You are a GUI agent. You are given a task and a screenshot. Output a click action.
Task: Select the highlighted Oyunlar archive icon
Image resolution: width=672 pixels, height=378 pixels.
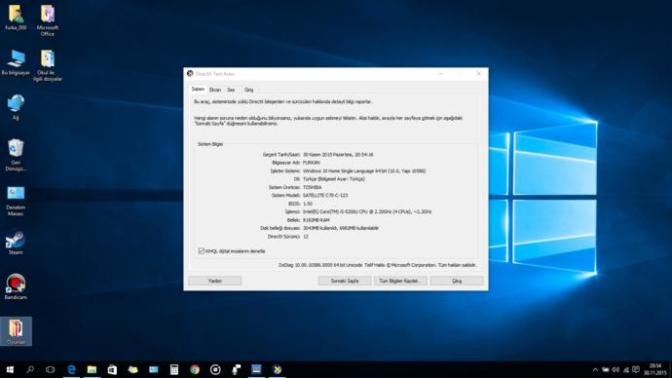pyautogui.click(x=16, y=331)
